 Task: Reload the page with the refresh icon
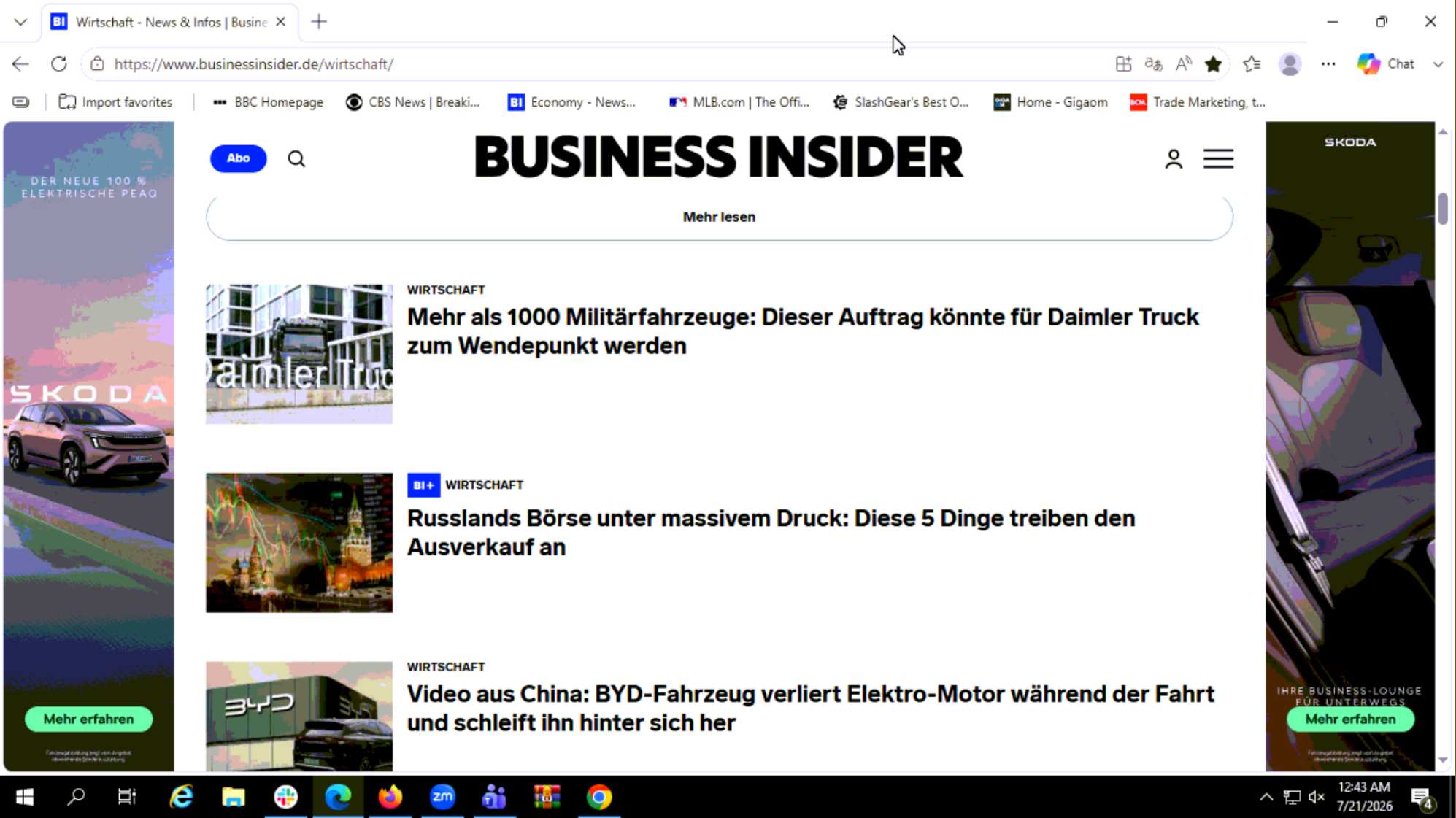[59, 64]
